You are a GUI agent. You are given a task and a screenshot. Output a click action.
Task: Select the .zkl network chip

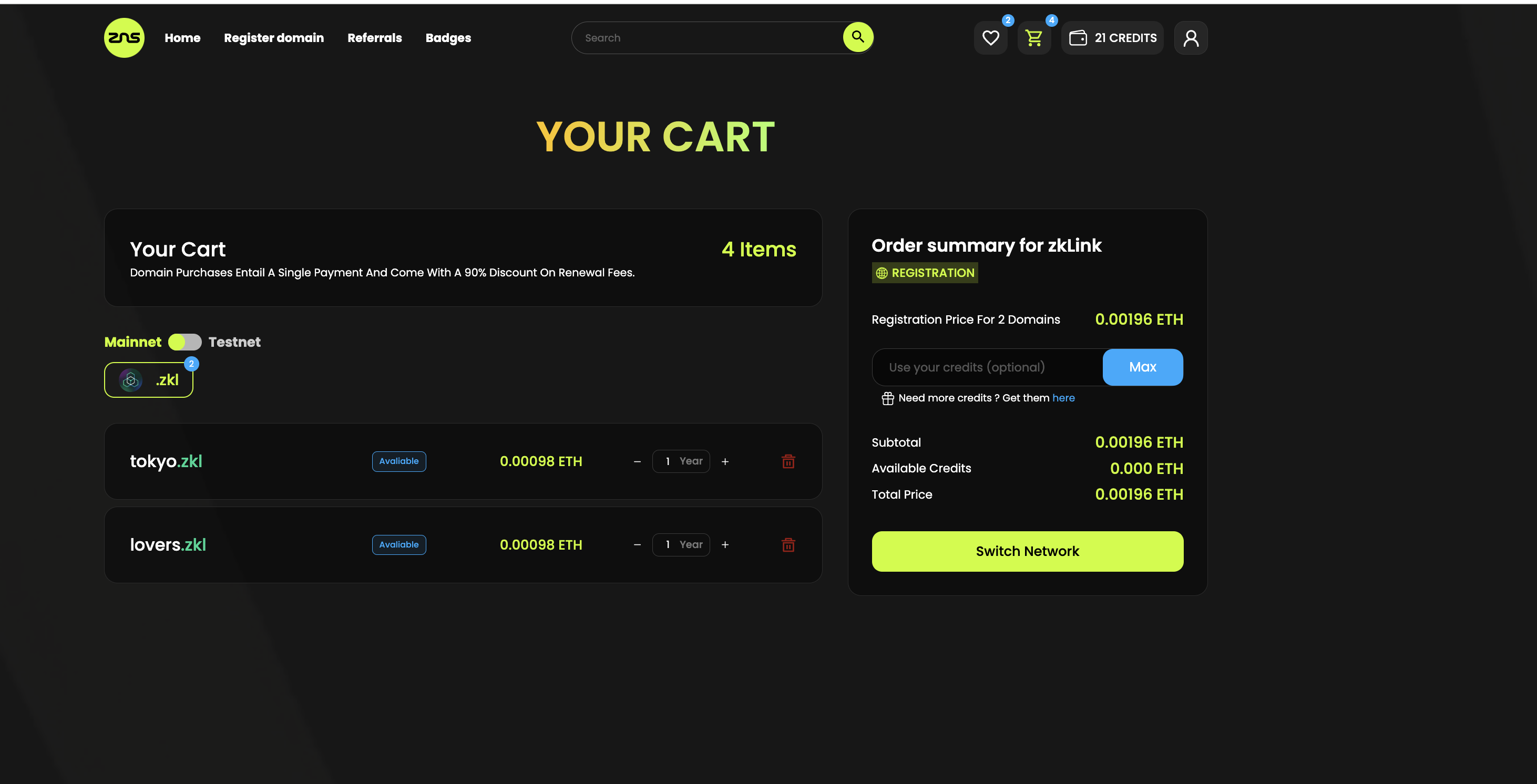click(149, 380)
